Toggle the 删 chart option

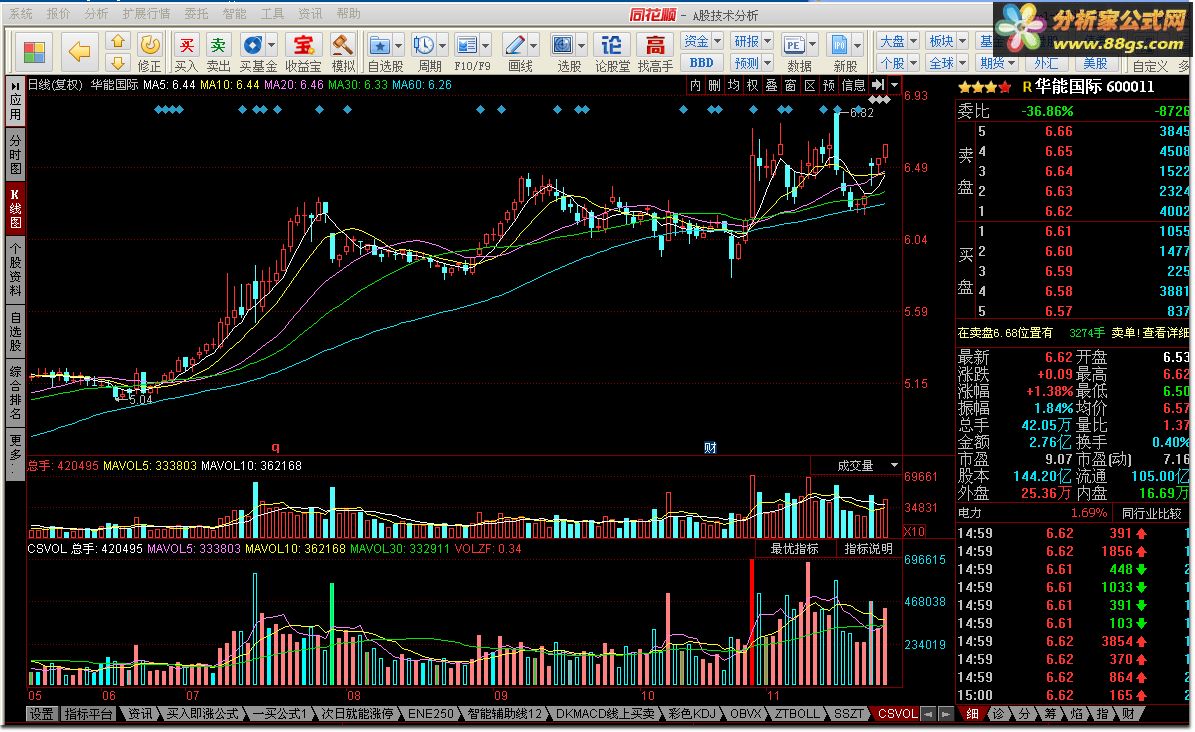(x=714, y=85)
